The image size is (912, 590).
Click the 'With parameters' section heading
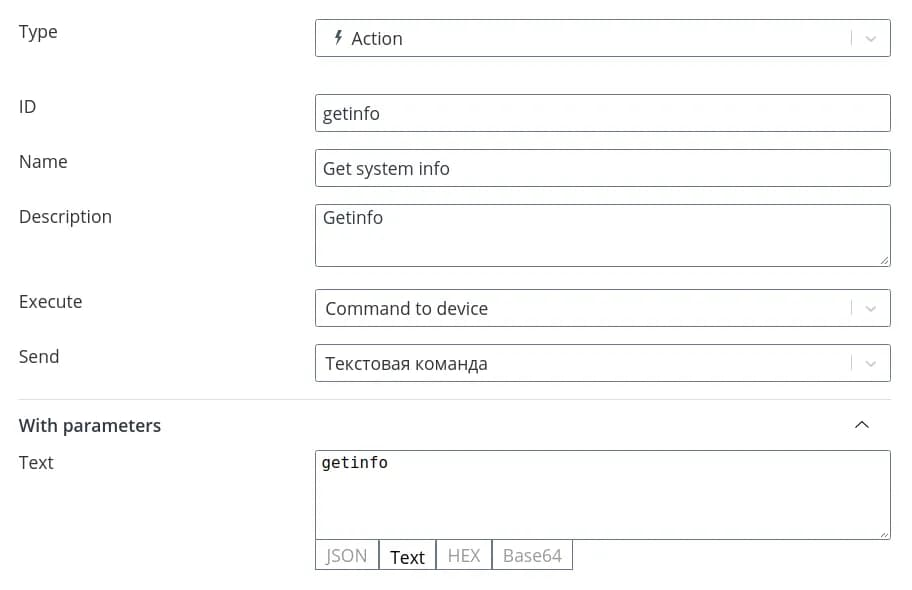[90, 425]
